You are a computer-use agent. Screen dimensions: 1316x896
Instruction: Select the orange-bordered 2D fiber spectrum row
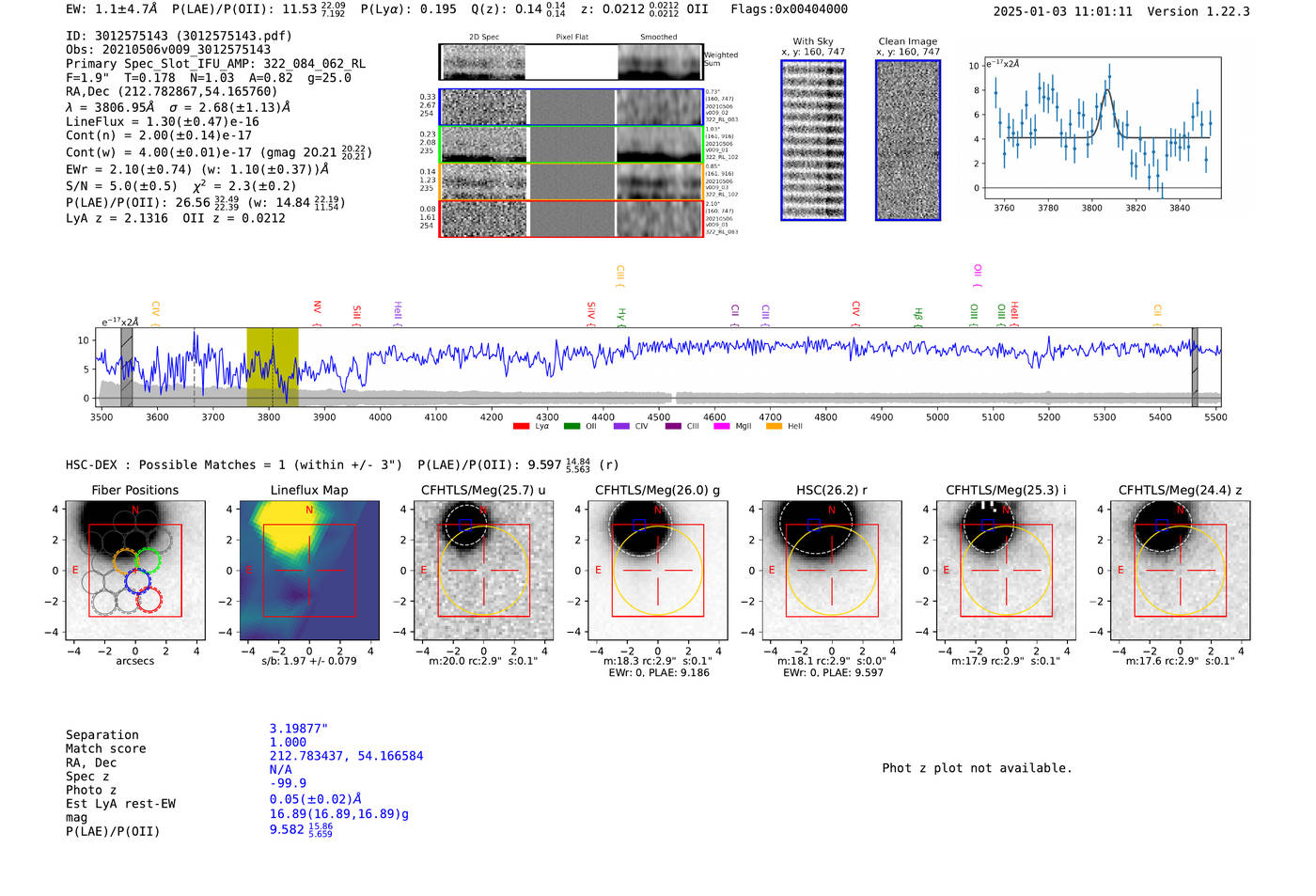pos(572,181)
